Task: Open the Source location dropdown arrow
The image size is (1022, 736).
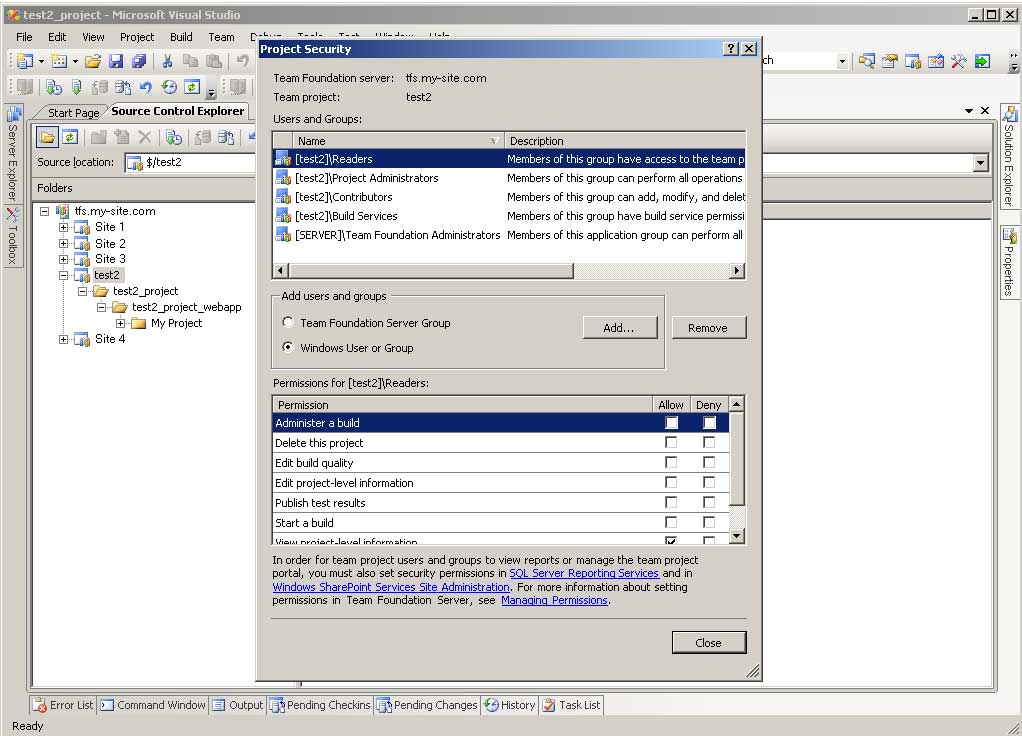Action: pyautogui.click(x=980, y=163)
